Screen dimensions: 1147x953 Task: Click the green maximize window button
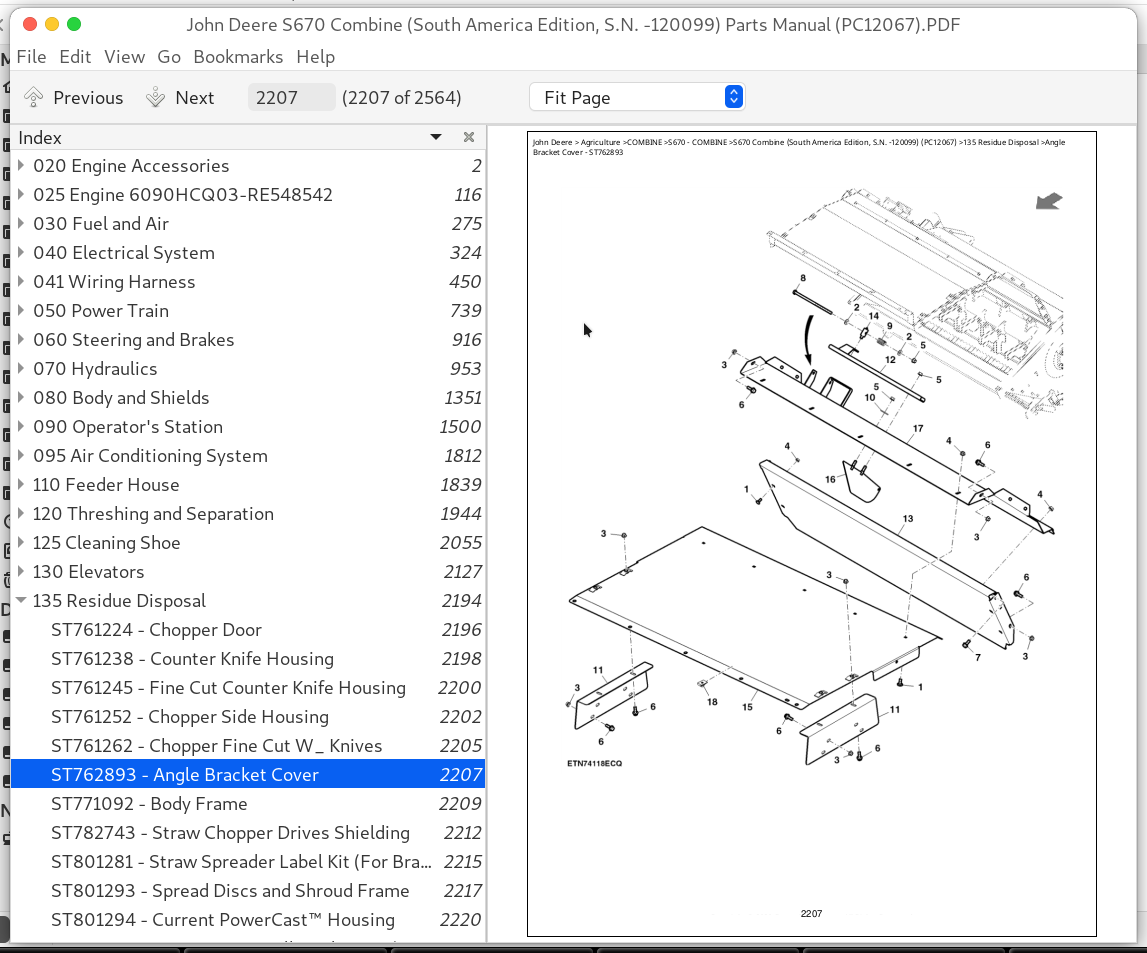pyautogui.click(x=74, y=24)
